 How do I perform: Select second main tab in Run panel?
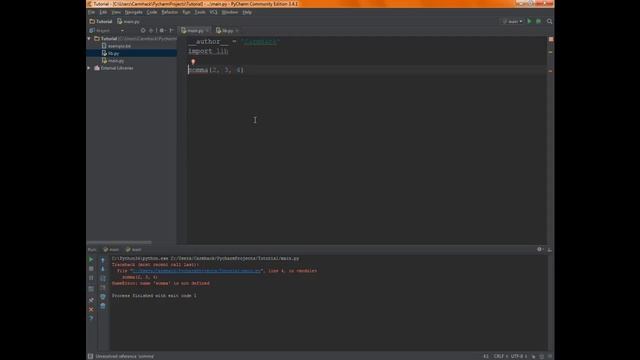click(x=133, y=249)
